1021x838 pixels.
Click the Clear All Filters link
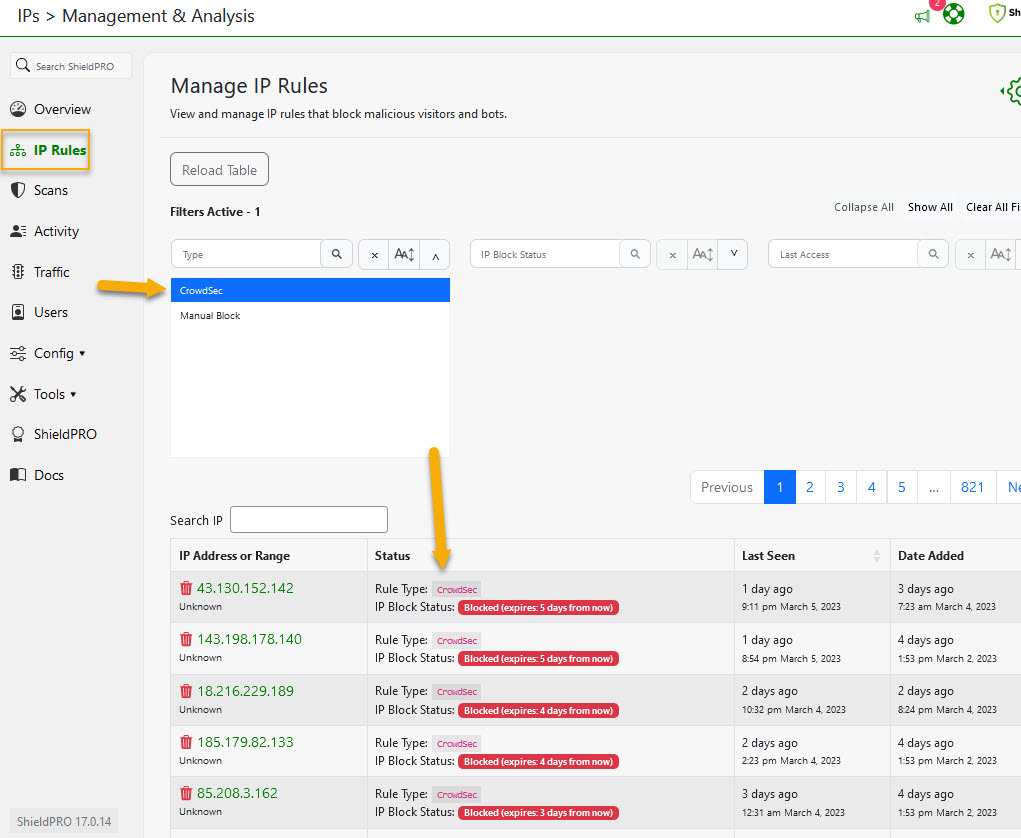992,207
